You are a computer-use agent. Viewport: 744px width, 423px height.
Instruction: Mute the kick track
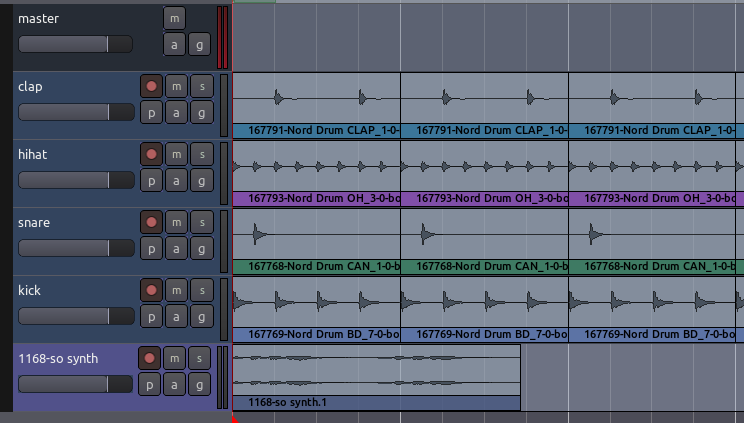point(177,290)
